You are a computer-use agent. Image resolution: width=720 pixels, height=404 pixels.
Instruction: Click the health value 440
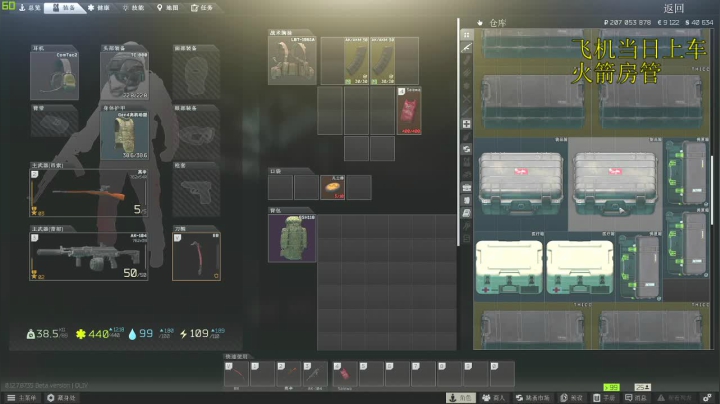[x=99, y=334]
